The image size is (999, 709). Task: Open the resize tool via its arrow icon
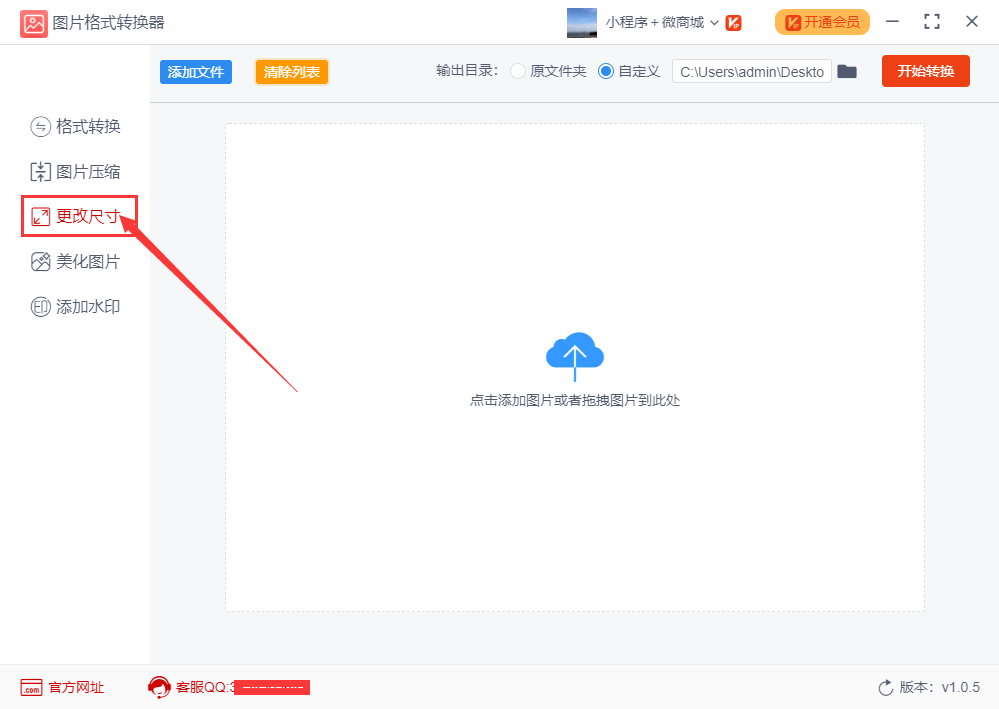pyautogui.click(x=40, y=217)
